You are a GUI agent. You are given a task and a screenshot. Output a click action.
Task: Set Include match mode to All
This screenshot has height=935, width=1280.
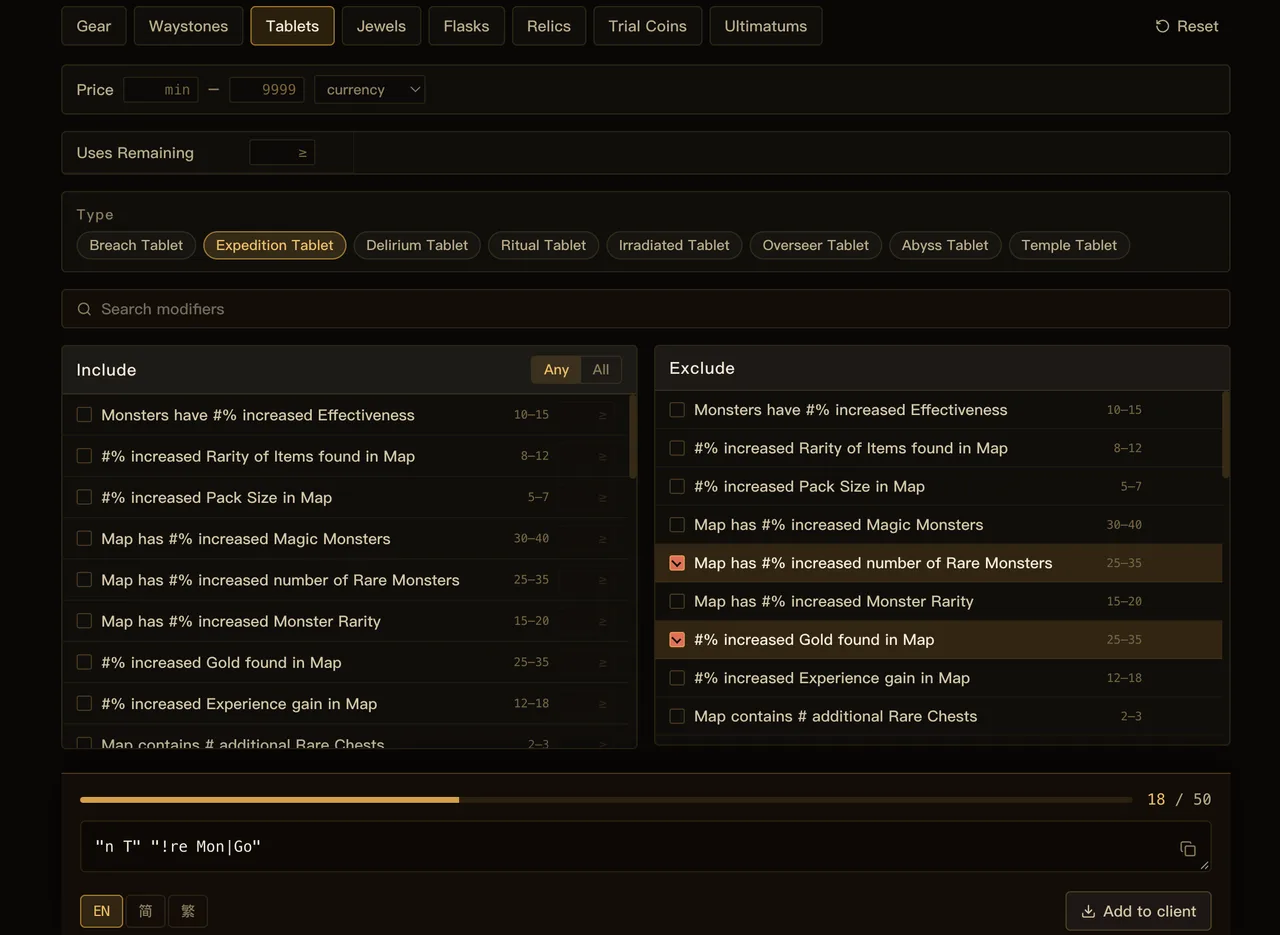tap(601, 370)
